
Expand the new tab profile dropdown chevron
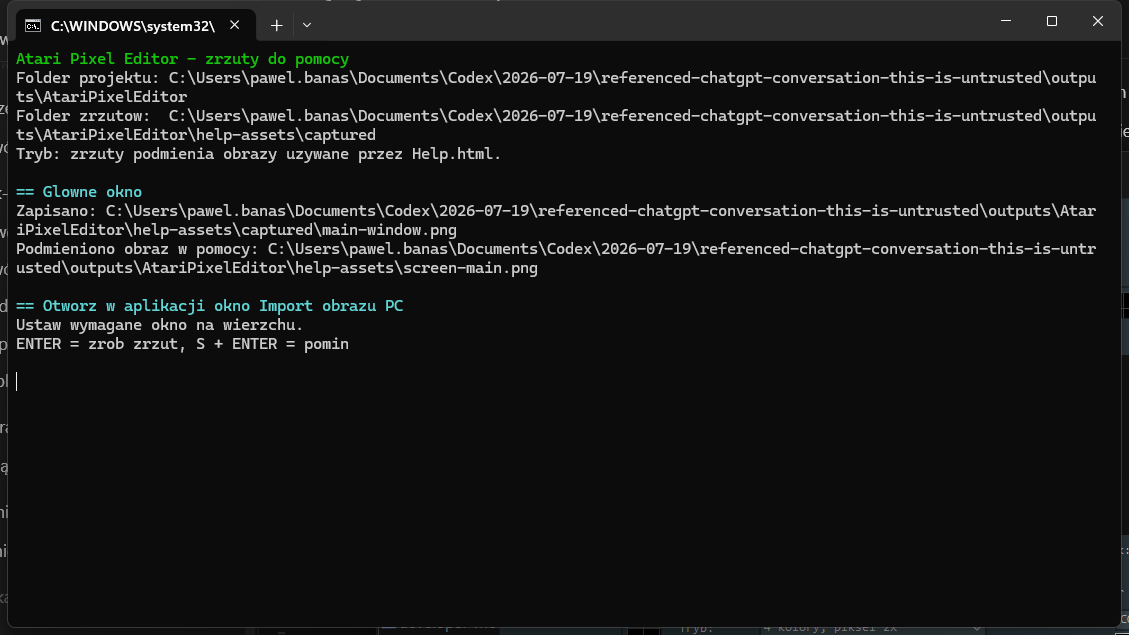pos(307,25)
